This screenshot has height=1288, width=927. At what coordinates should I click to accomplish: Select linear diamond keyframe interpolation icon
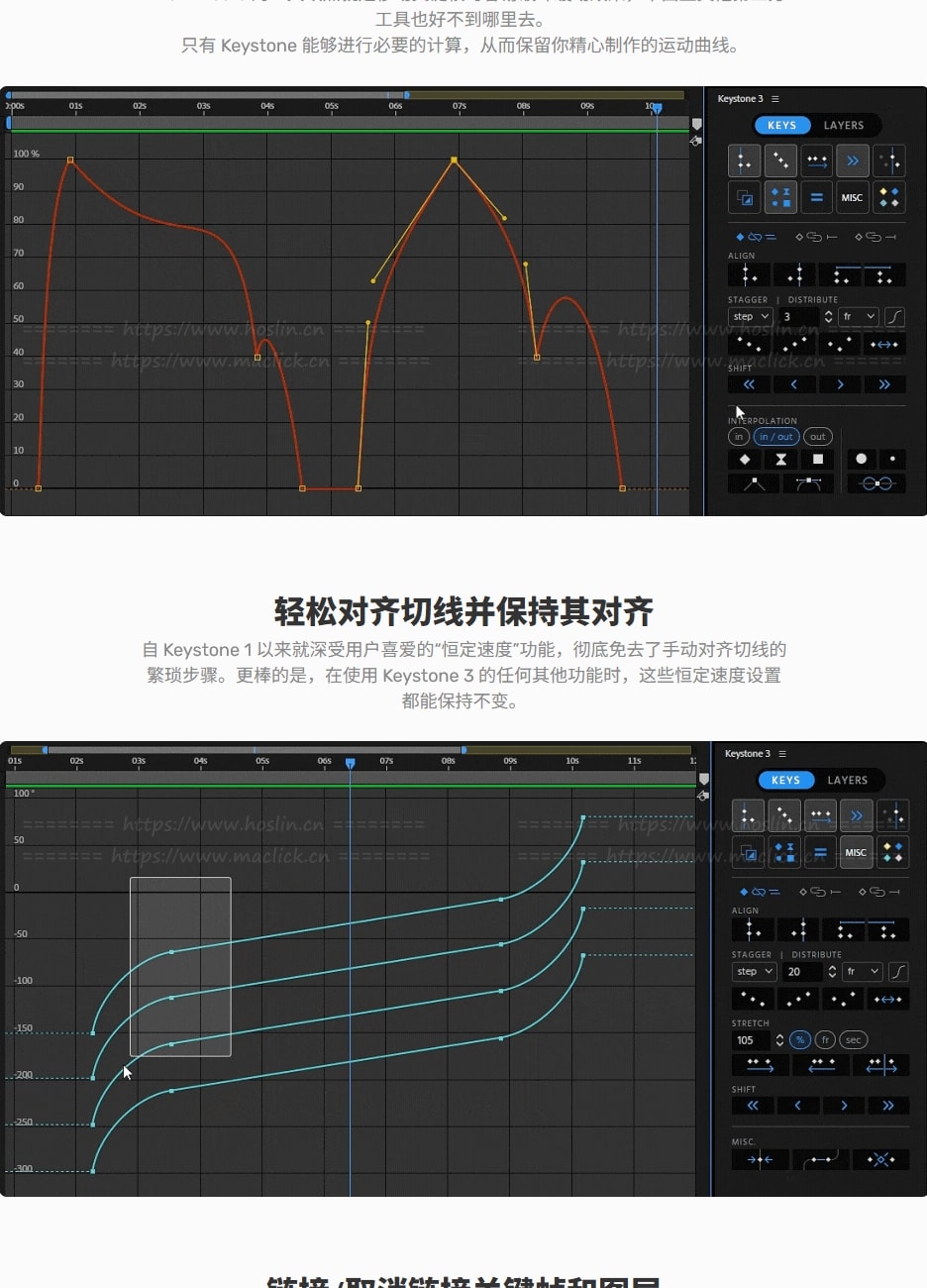[x=745, y=459]
